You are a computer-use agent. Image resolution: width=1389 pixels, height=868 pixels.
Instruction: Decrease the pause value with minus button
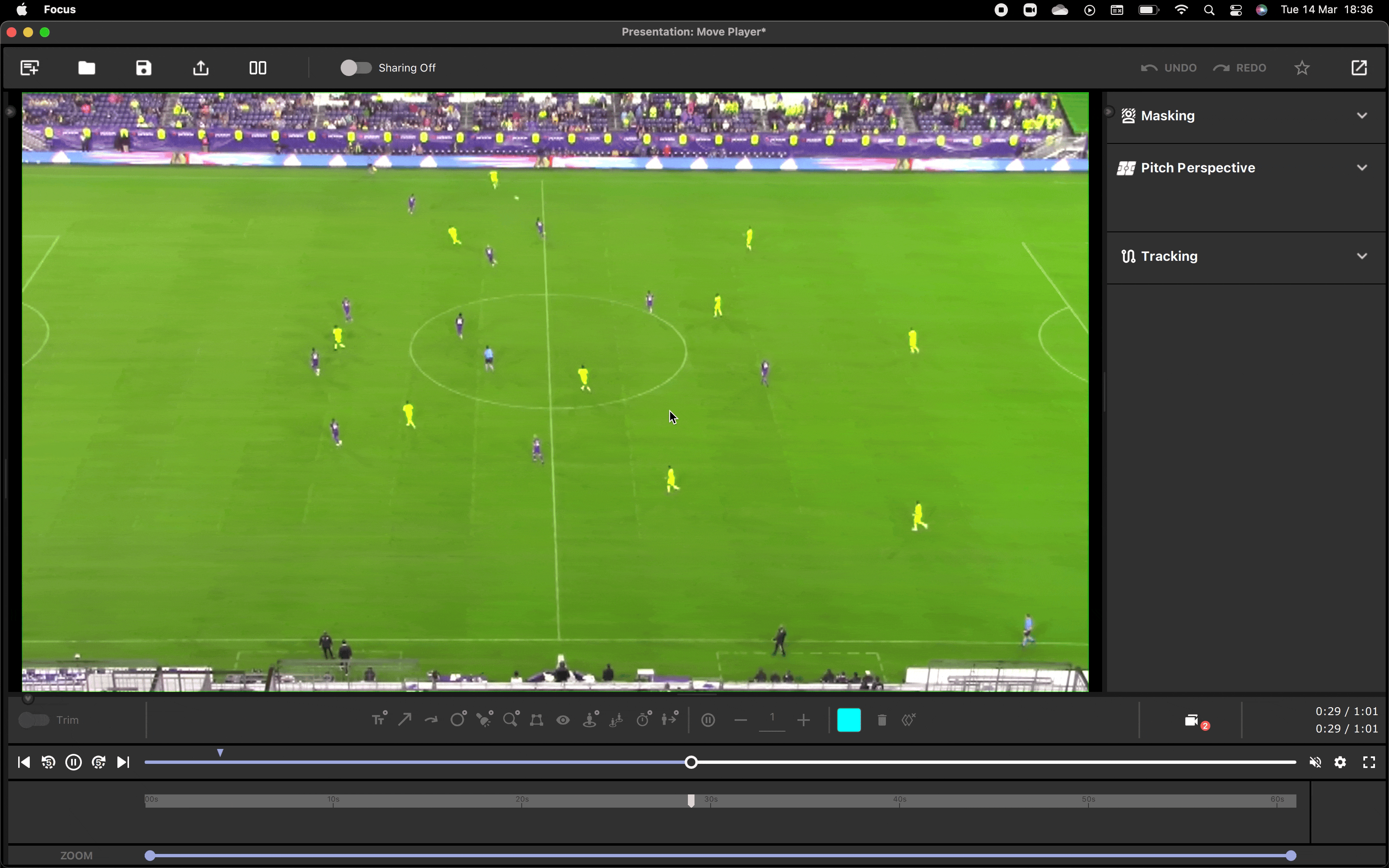pos(740,720)
